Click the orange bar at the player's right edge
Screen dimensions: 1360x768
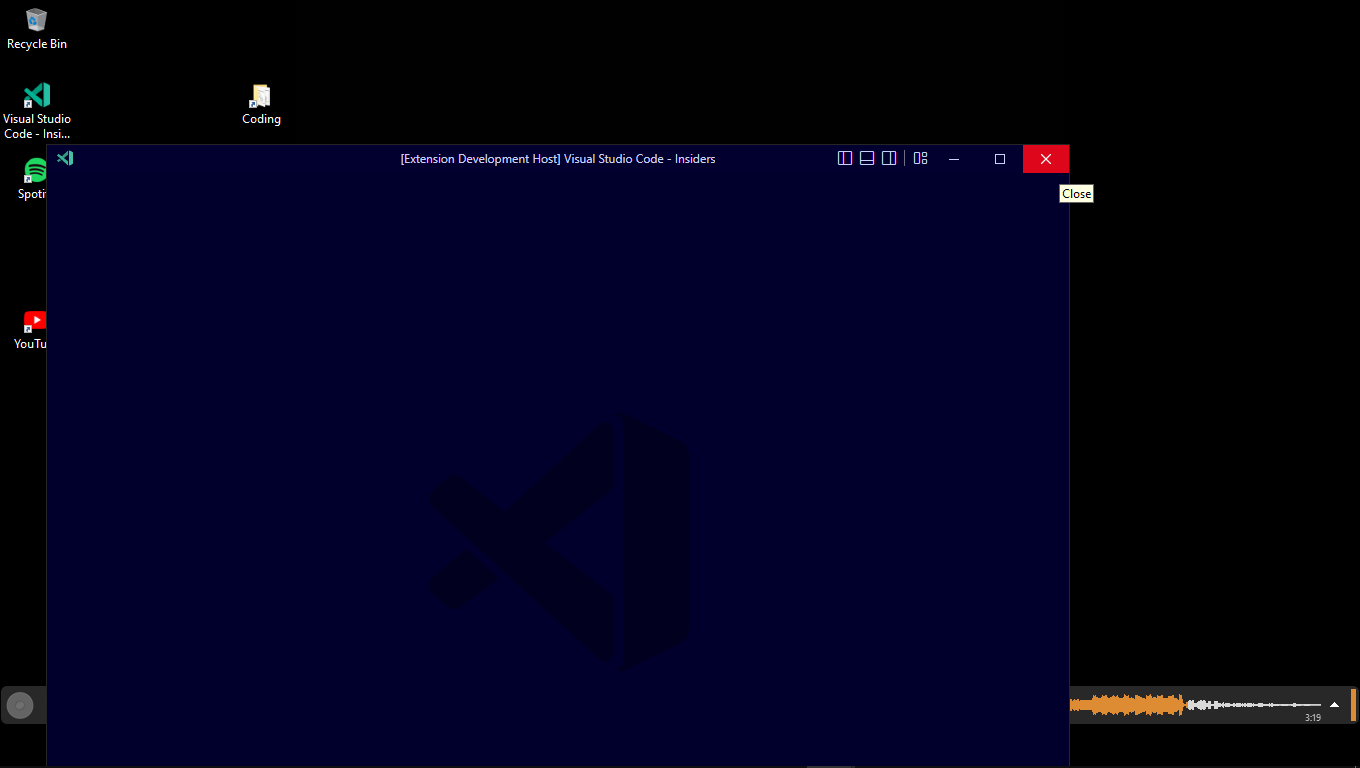[x=1353, y=705]
